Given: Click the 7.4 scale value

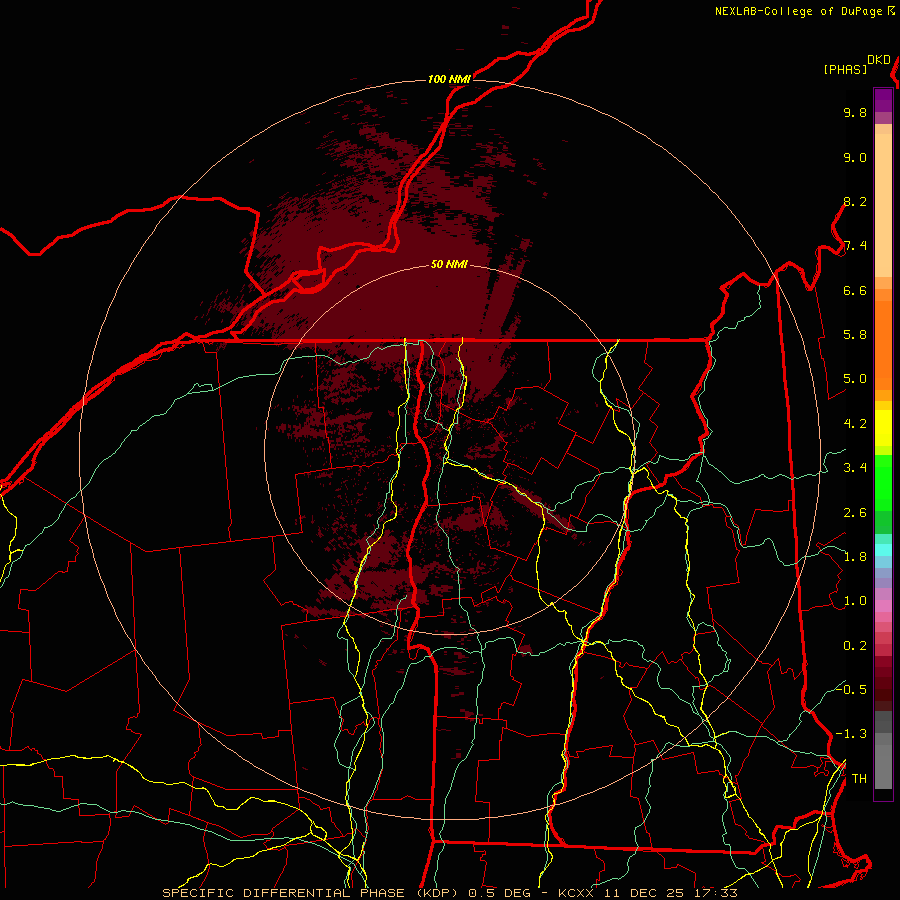Looking at the screenshot, I should click(x=855, y=246).
